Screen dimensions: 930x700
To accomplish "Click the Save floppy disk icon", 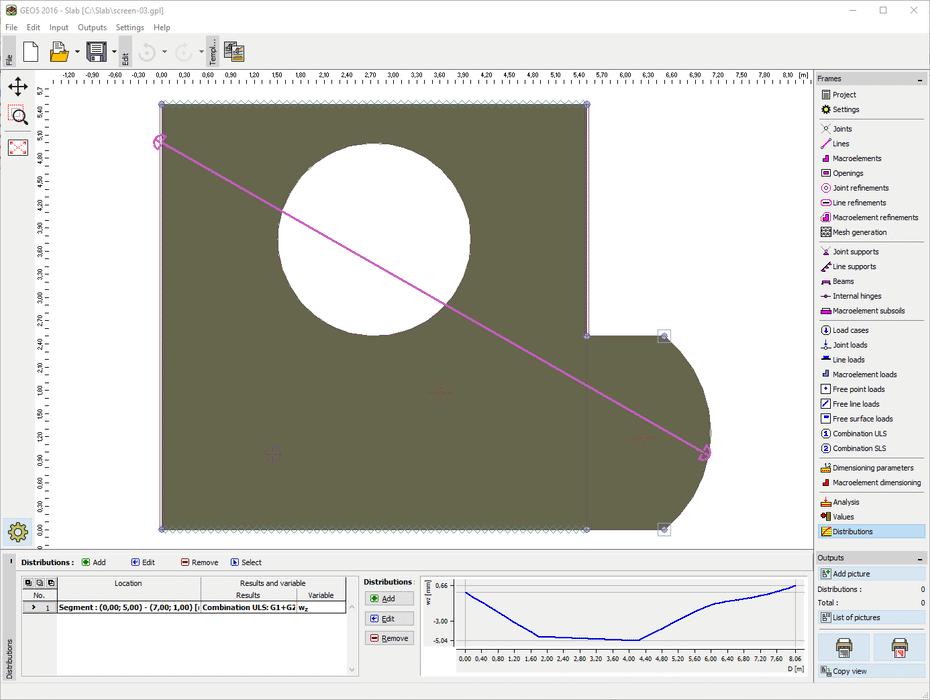I will (x=96, y=52).
